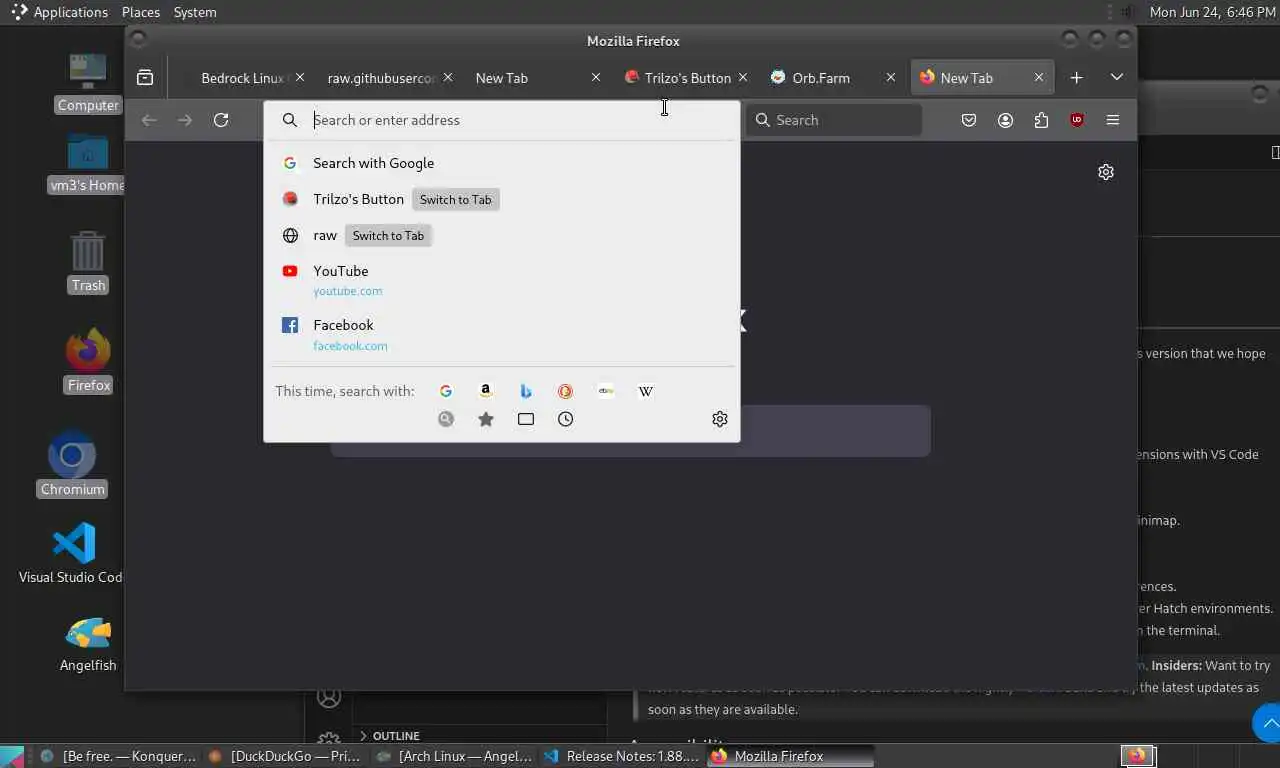List all tabs dropdown arrow
The image size is (1280, 768).
[1117, 77]
